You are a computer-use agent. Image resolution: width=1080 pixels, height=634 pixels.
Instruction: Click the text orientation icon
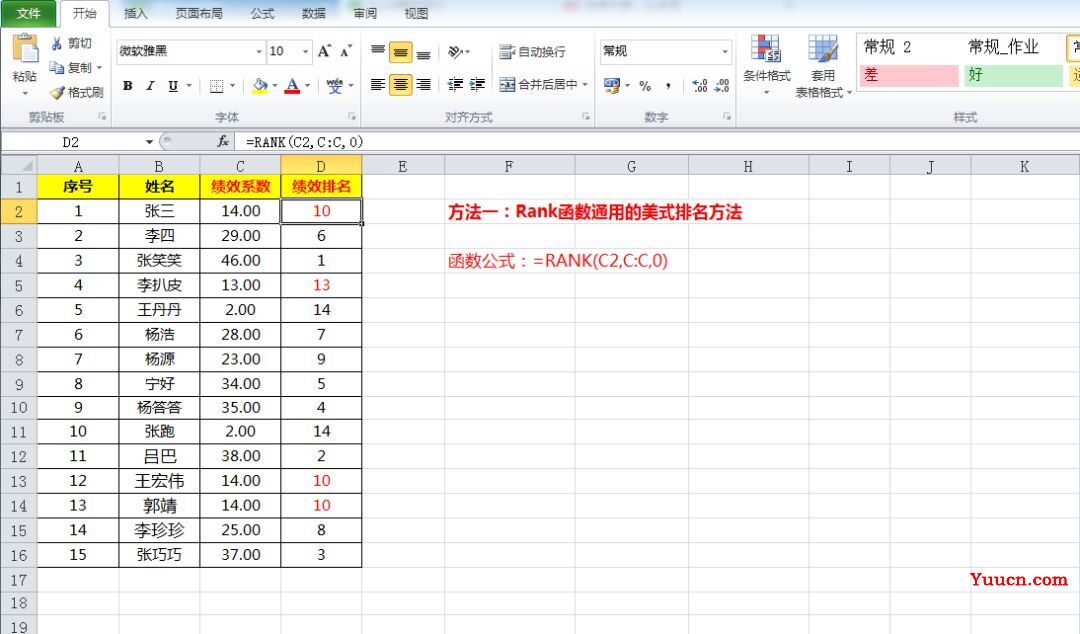455,52
